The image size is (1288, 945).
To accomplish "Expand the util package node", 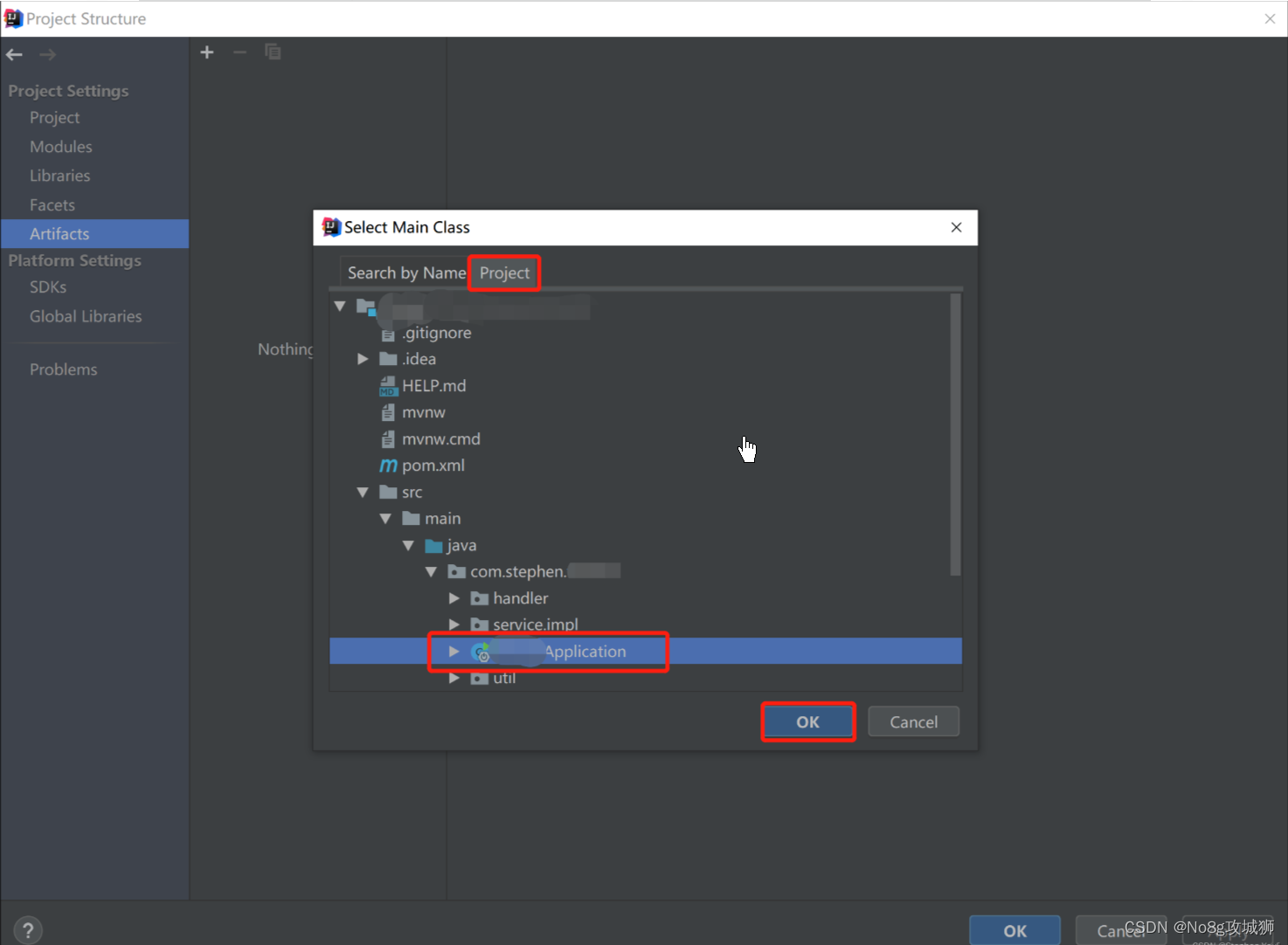I will [x=454, y=678].
